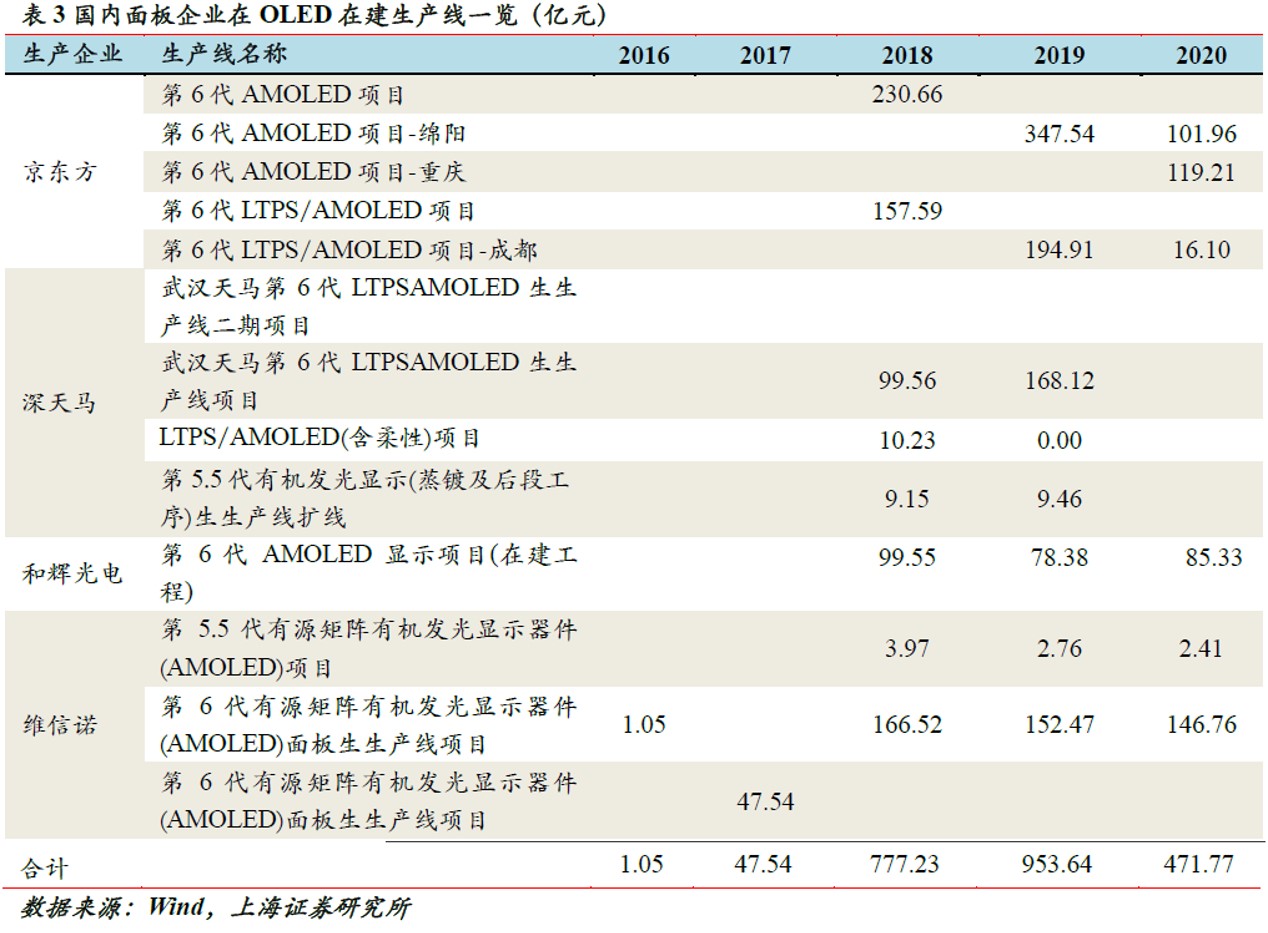Click the value 99.56
This screenshot has width=1268, height=933.
click(x=907, y=381)
